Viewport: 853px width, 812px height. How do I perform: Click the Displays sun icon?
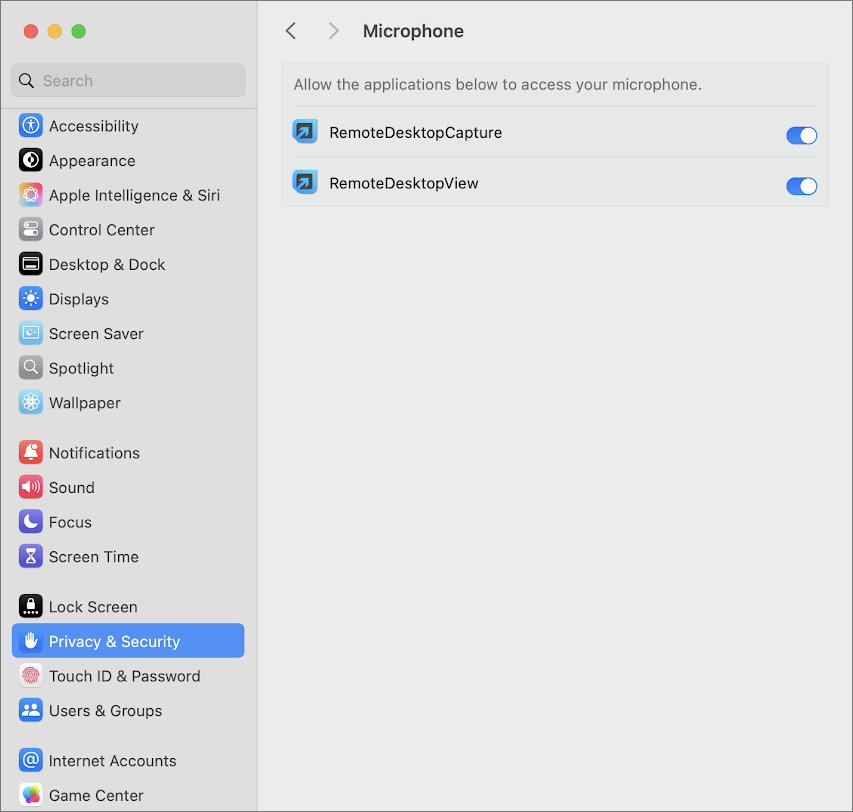tap(31, 299)
